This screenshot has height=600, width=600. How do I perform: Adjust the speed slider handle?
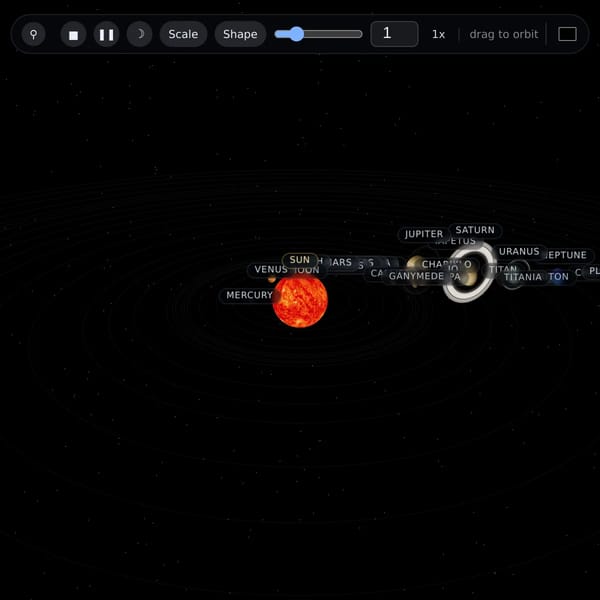click(x=296, y=34)
